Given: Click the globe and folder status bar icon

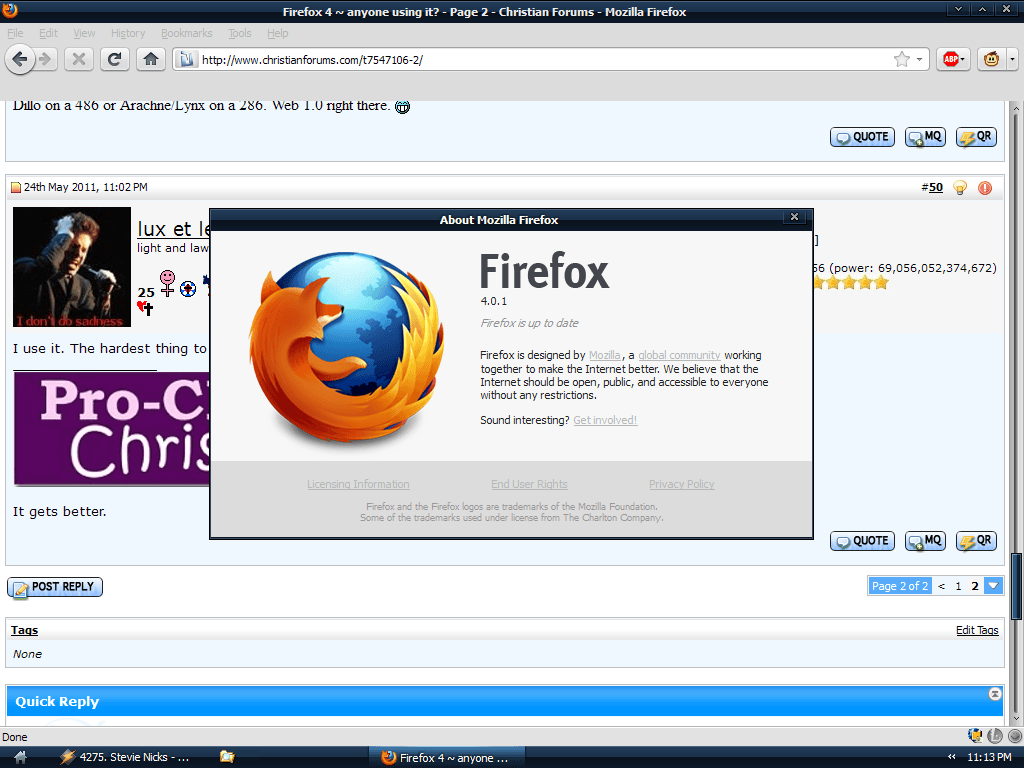Looking at the screenshot, I should pos(975,736).
